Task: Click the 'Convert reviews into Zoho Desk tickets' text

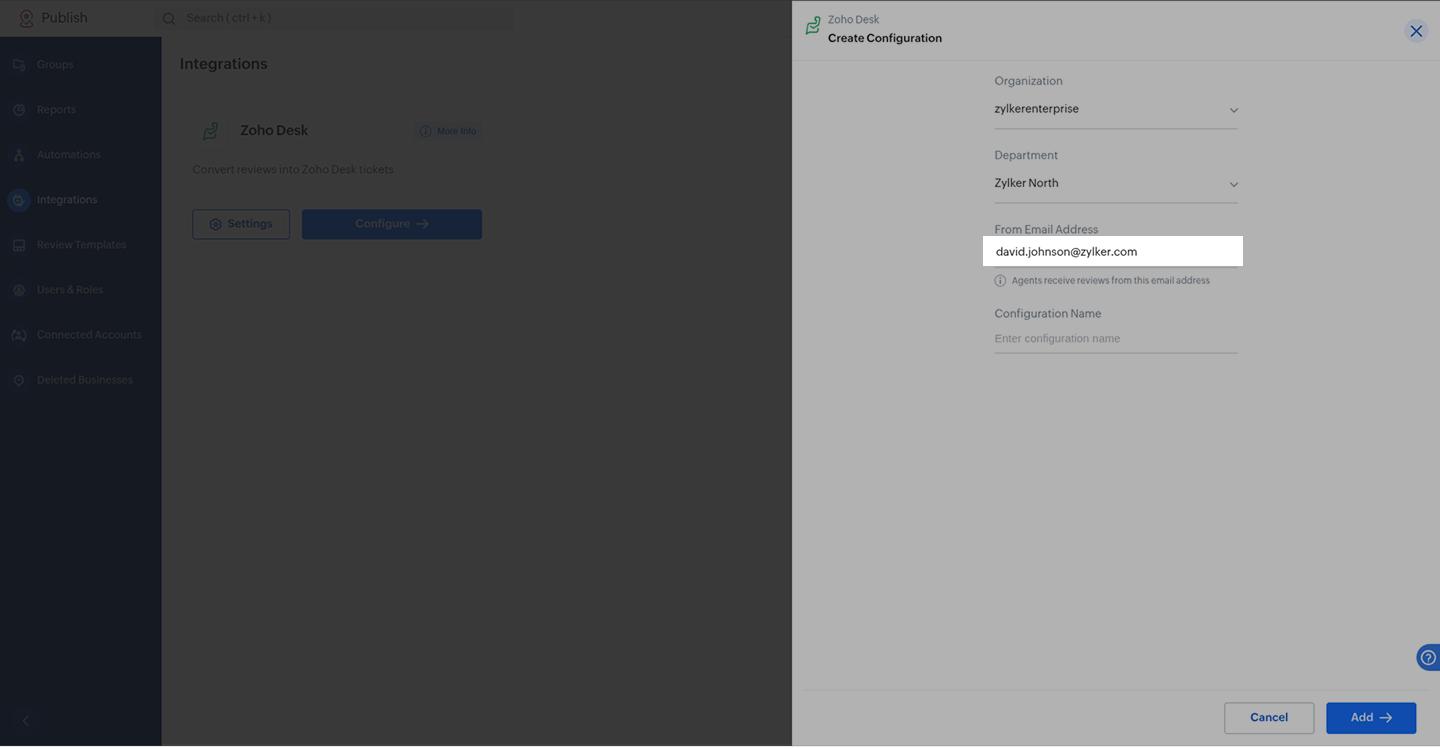Action: coord(293,170)
